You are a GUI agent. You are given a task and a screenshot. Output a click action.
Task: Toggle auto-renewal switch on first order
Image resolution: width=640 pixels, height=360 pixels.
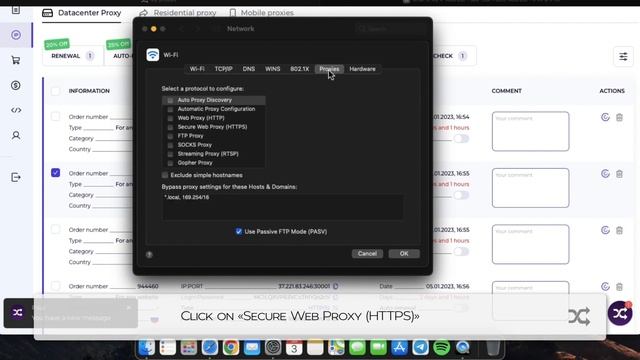461,139
